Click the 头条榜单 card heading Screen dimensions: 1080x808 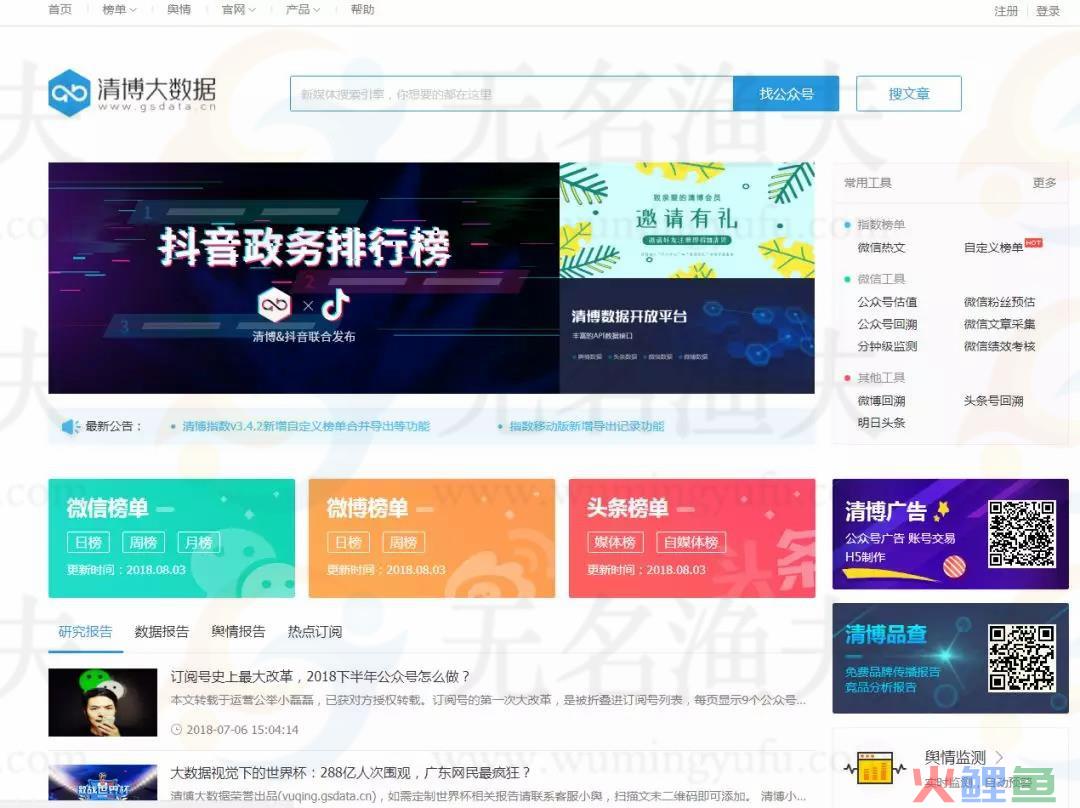point(627,508)
